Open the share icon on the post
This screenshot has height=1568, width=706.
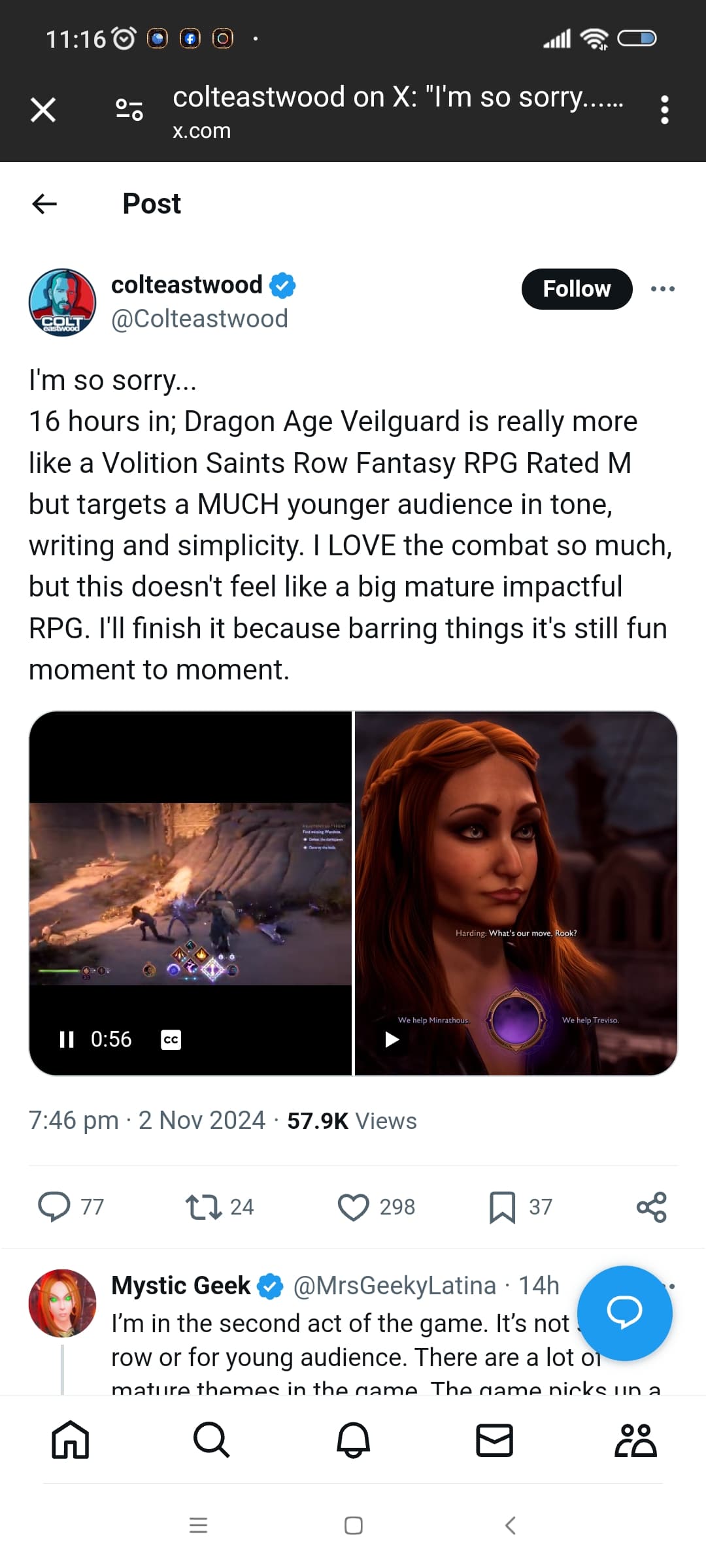tap(652, 1207)
